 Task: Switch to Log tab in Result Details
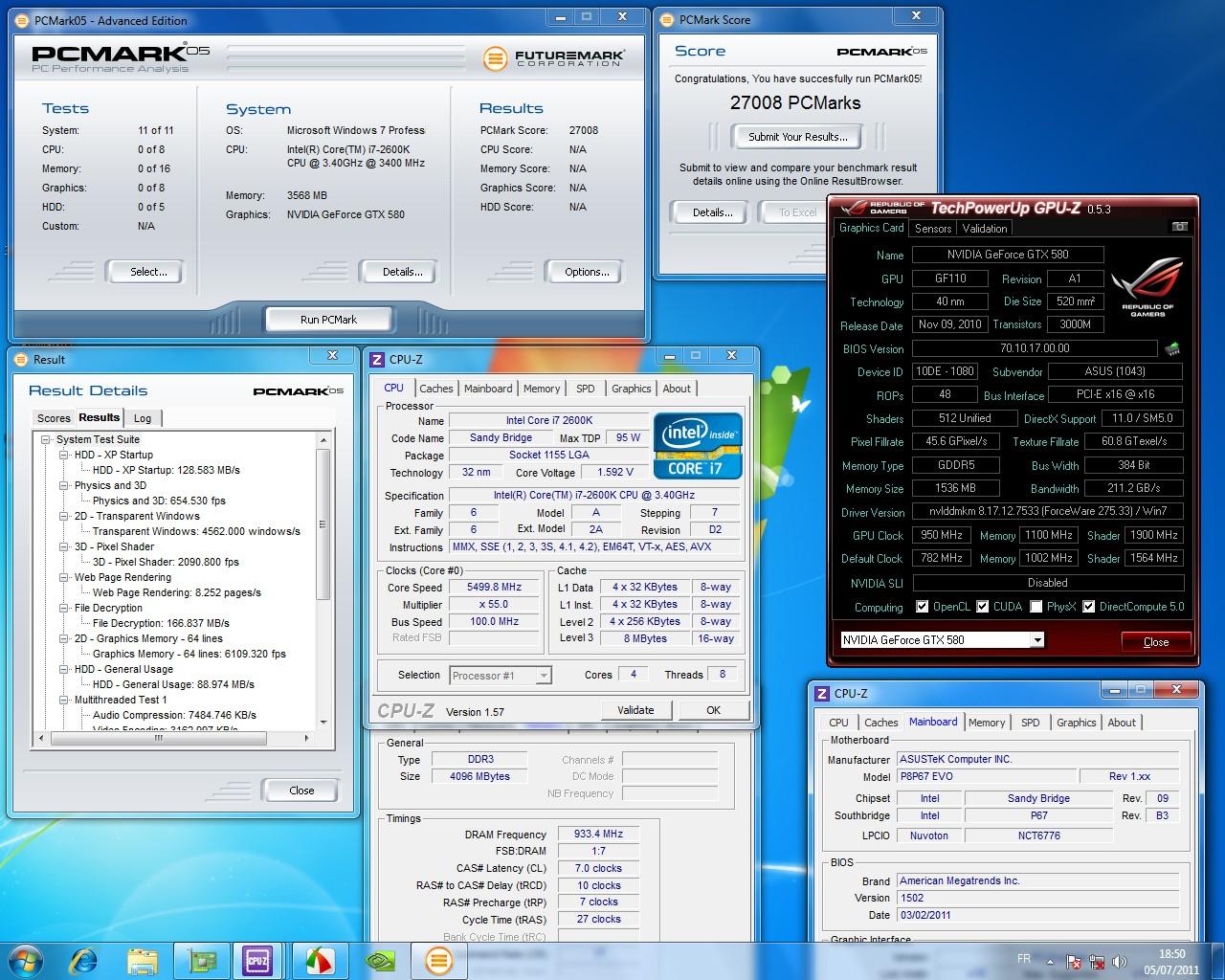[143, 418]
